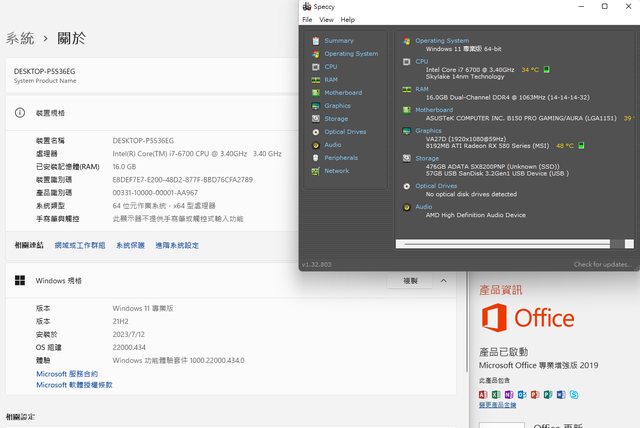Screen dimensions: 640x428
Task: Open the File menu in Speccy
Action: point(307,20)
